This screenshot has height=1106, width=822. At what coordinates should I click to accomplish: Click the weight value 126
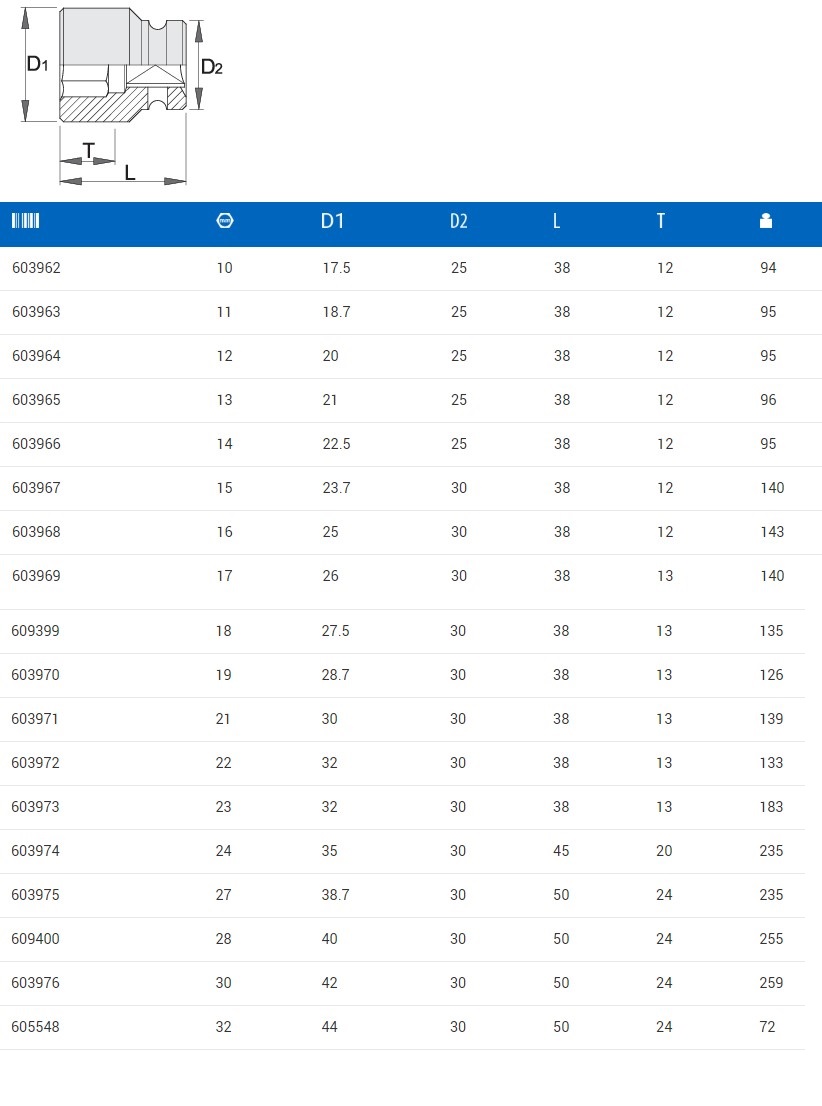pyautogui.click(x=772, y=675)
